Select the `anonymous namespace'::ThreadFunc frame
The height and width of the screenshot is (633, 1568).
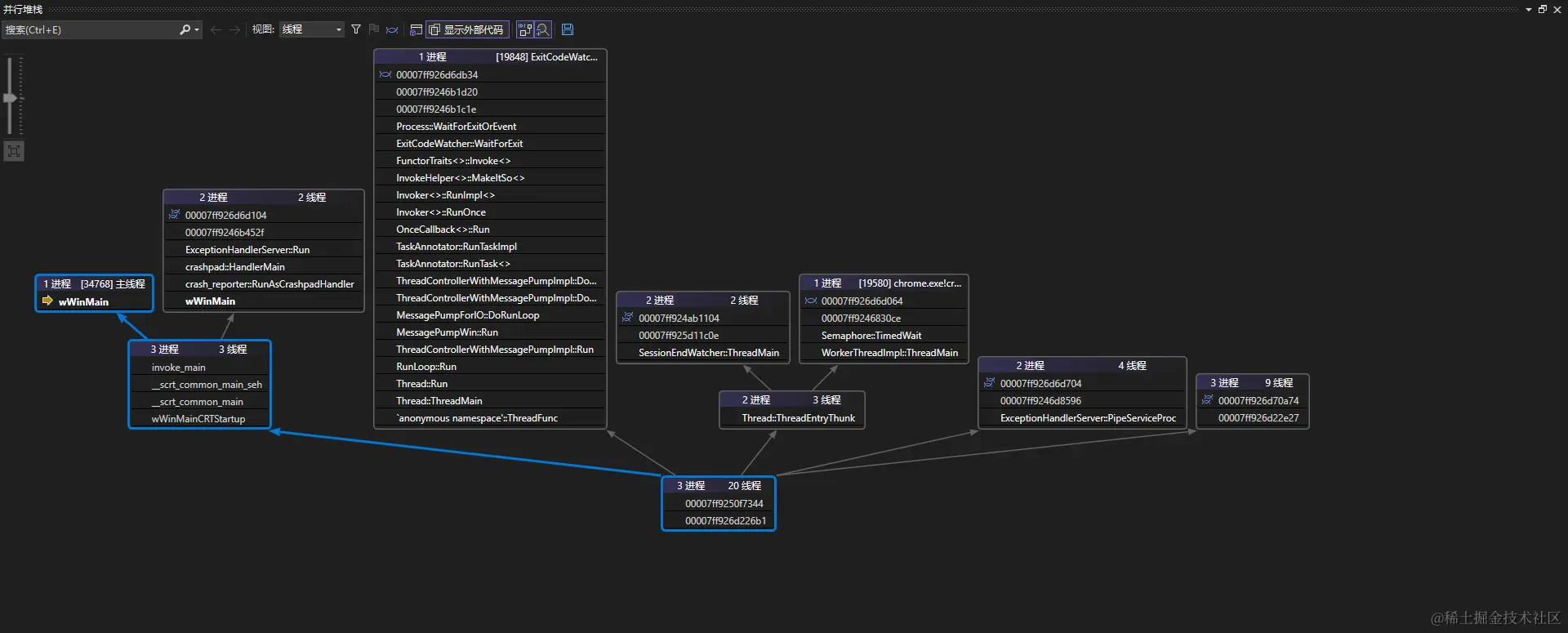tap(490, 418)
